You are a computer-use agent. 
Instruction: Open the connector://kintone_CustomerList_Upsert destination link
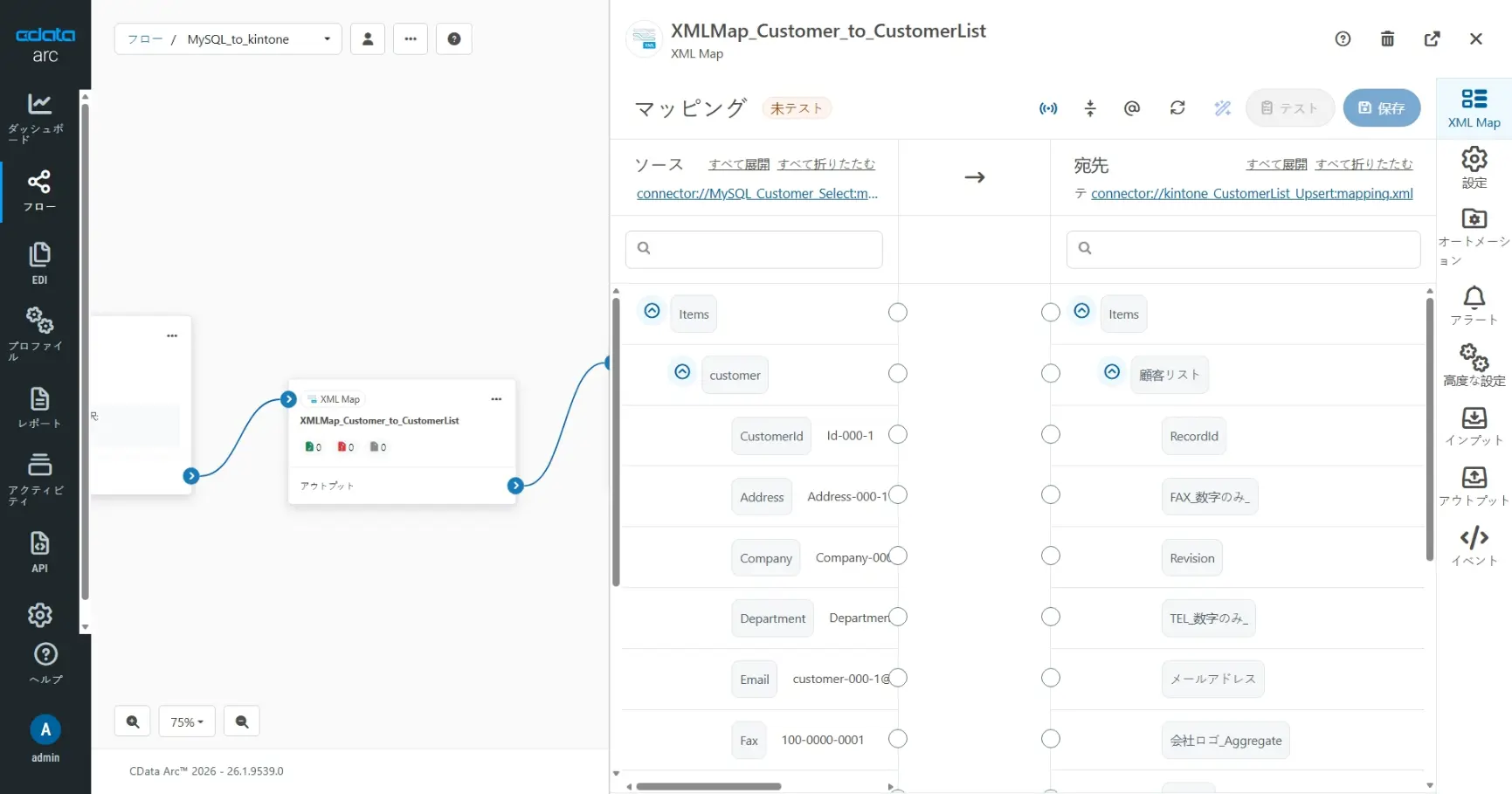1252,193
